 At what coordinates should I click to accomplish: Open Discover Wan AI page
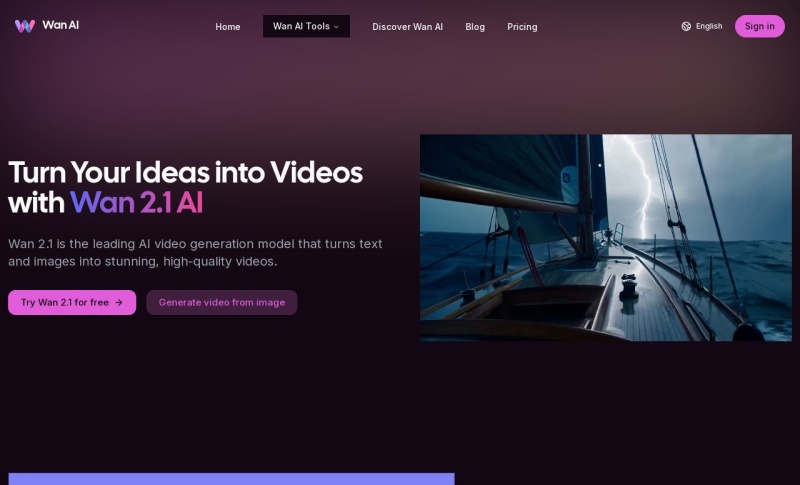click(x=407, y=27)
